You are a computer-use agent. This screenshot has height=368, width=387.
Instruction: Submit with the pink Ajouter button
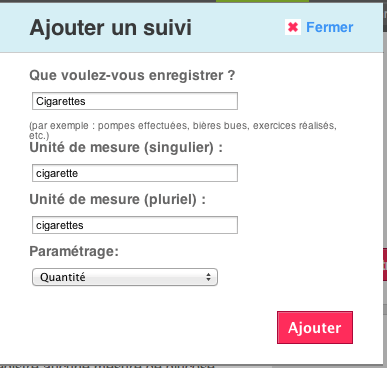[x=315, y=328]
